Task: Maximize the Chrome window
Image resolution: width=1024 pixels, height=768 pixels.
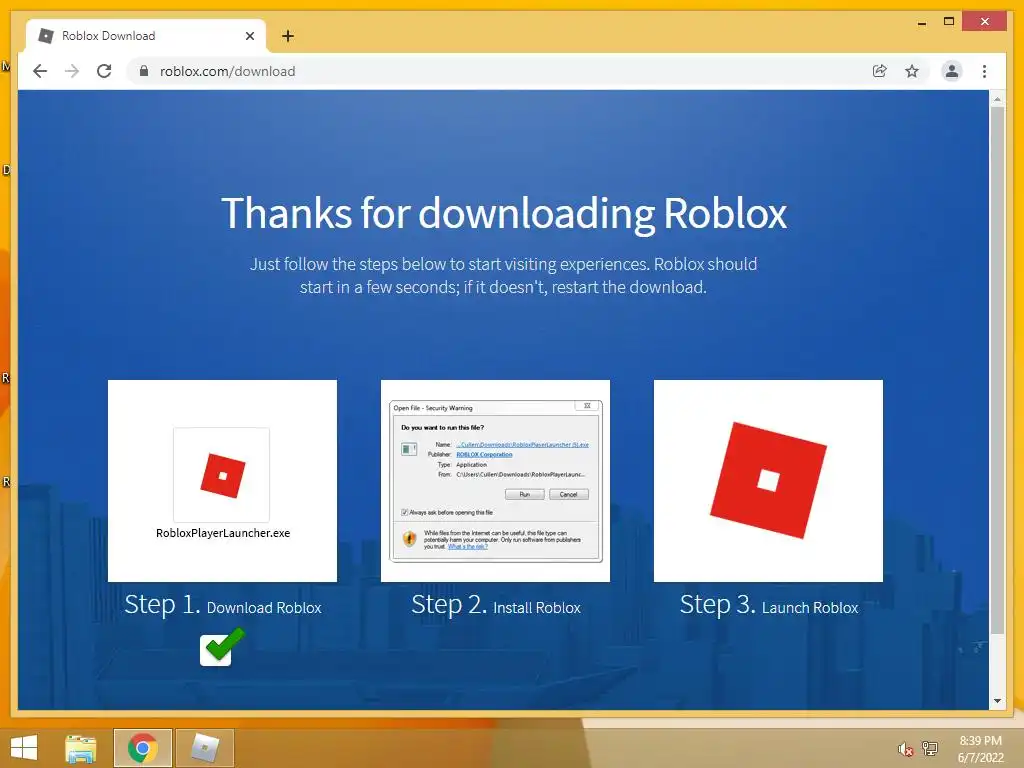Action: 949,22
